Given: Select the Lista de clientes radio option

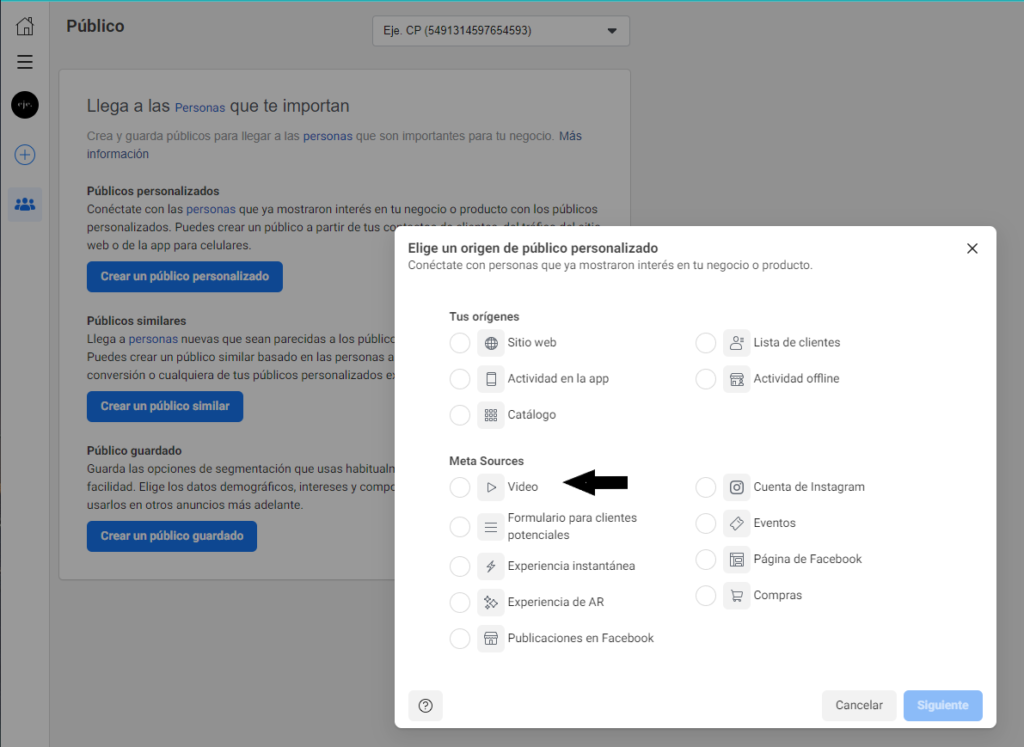Looking at the screenshot, I should click(706, 343).
